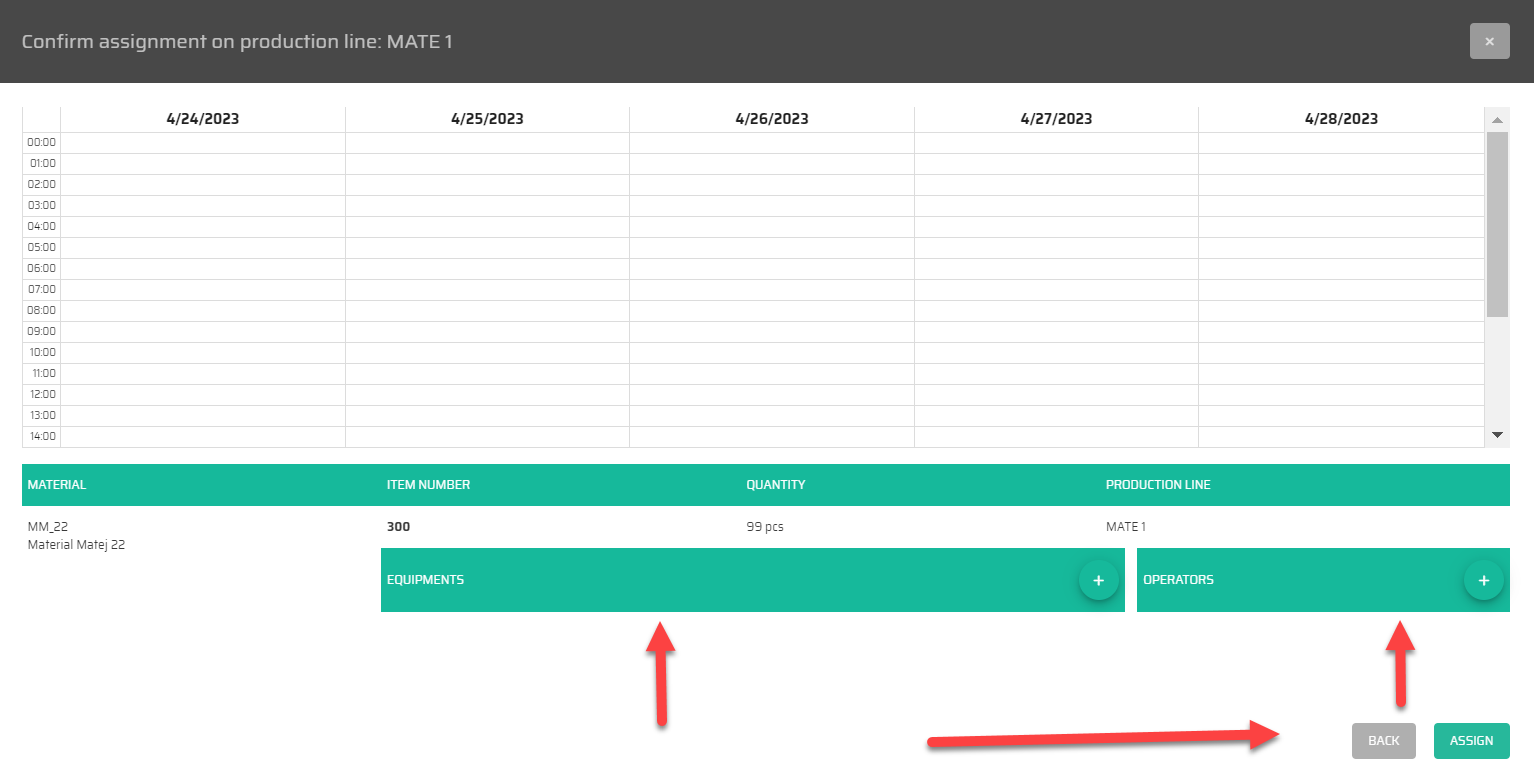Click the Equipments section title
Viewport: 1534px width, 765px height.
click(425, 580)
